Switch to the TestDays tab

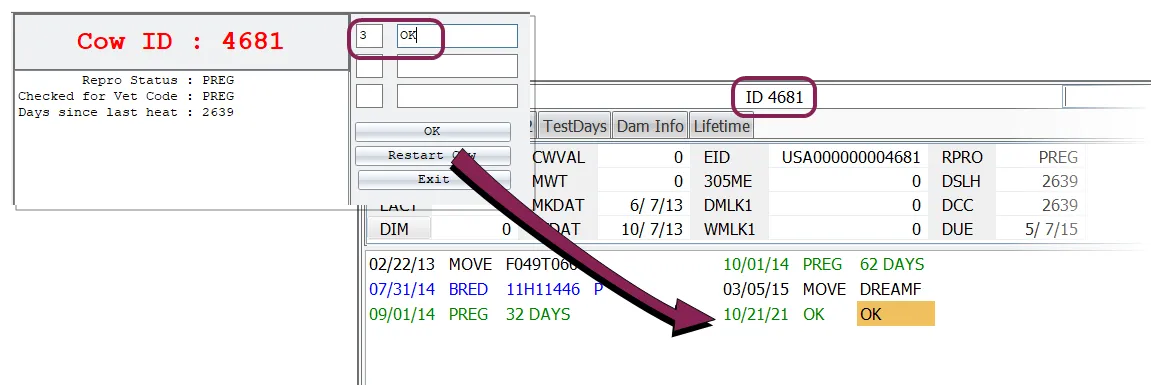[575, 126]
